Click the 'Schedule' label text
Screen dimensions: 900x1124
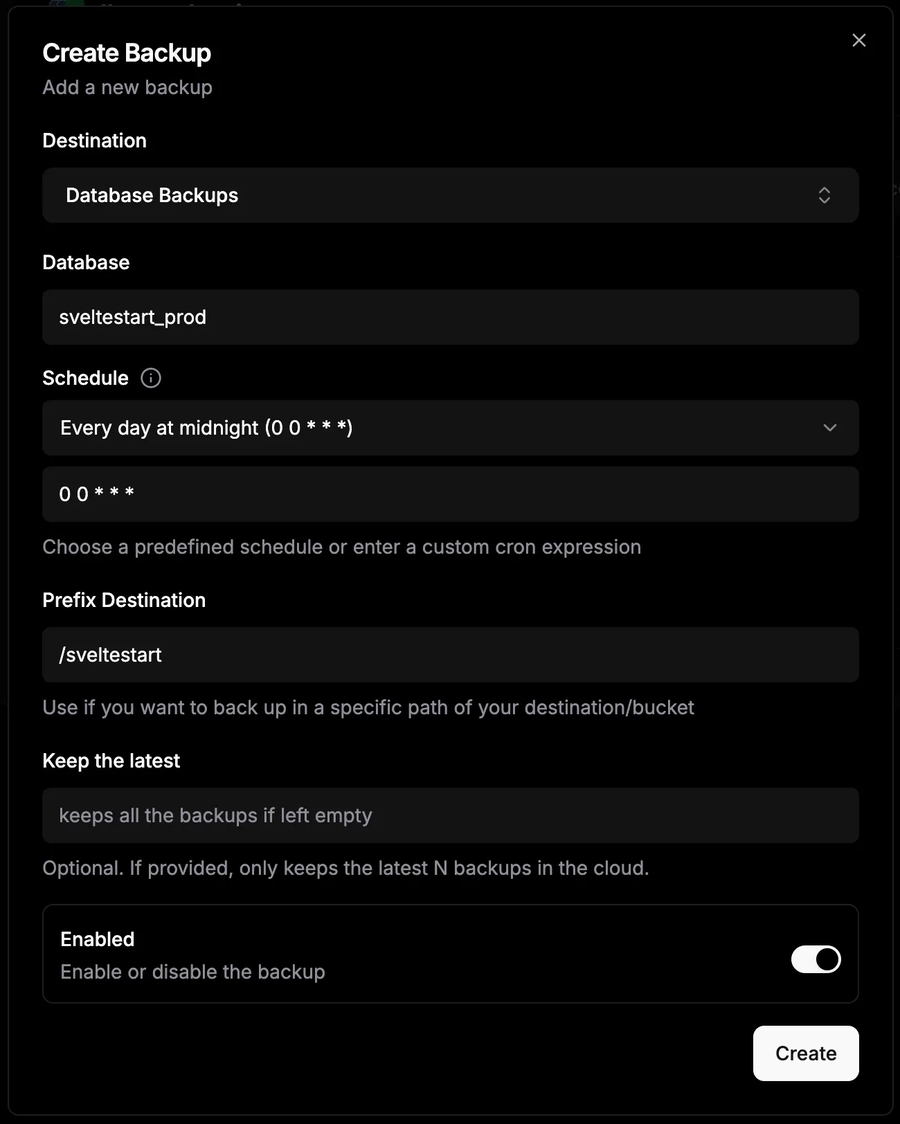[x=85, y=378]
